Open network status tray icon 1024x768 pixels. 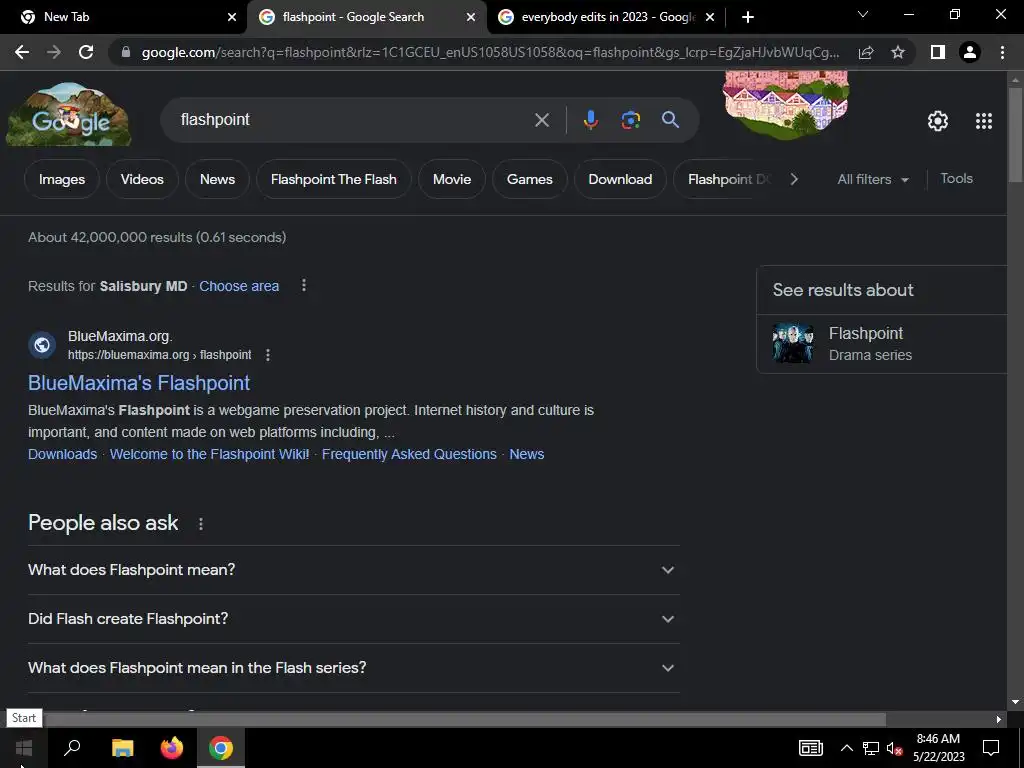pyautogui.click(x=871, y=748)
